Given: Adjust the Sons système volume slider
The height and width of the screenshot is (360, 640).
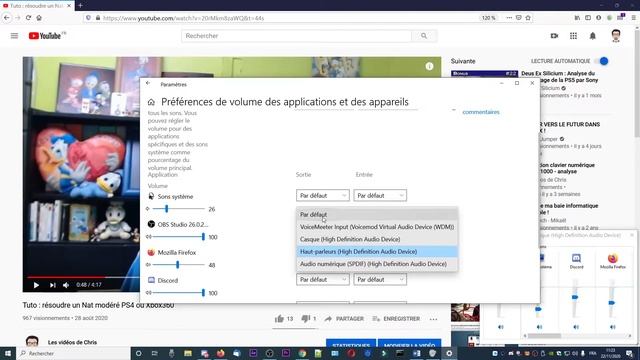Looking at the screenshot, I should click(178, 209).
